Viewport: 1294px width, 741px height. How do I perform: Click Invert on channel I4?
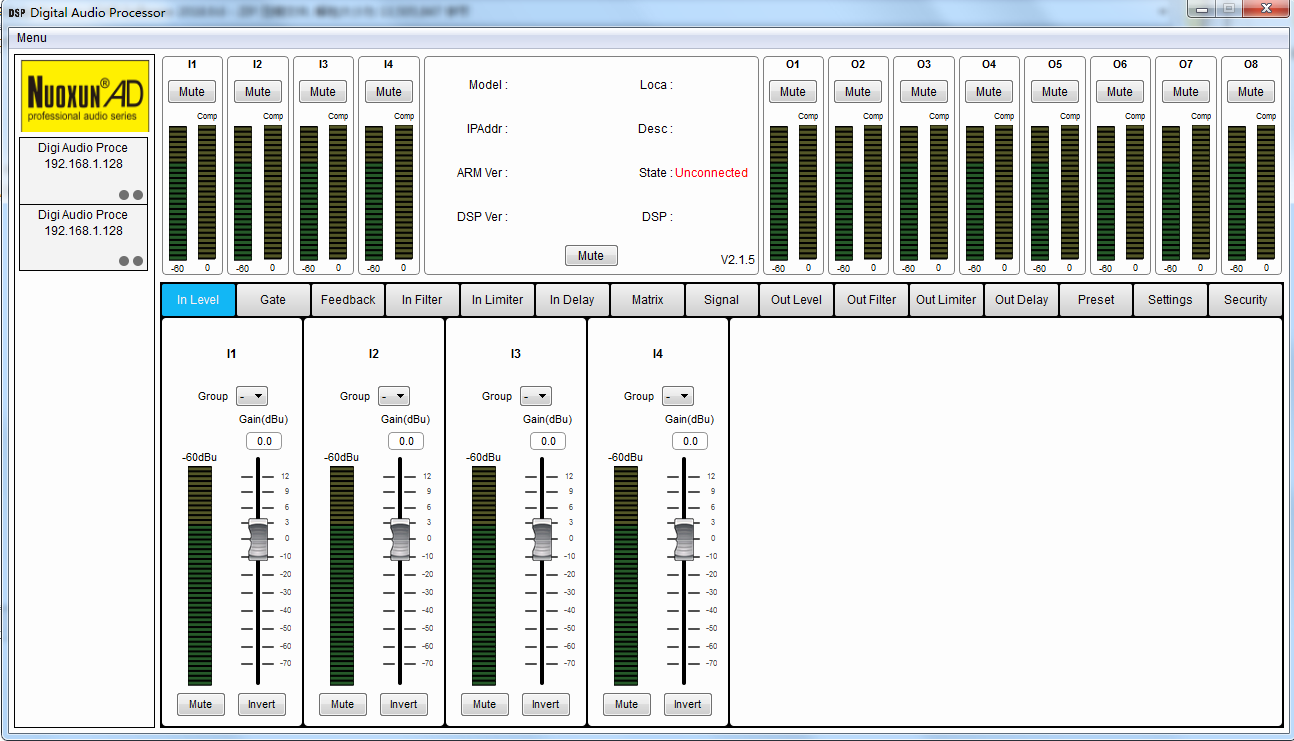687,704
